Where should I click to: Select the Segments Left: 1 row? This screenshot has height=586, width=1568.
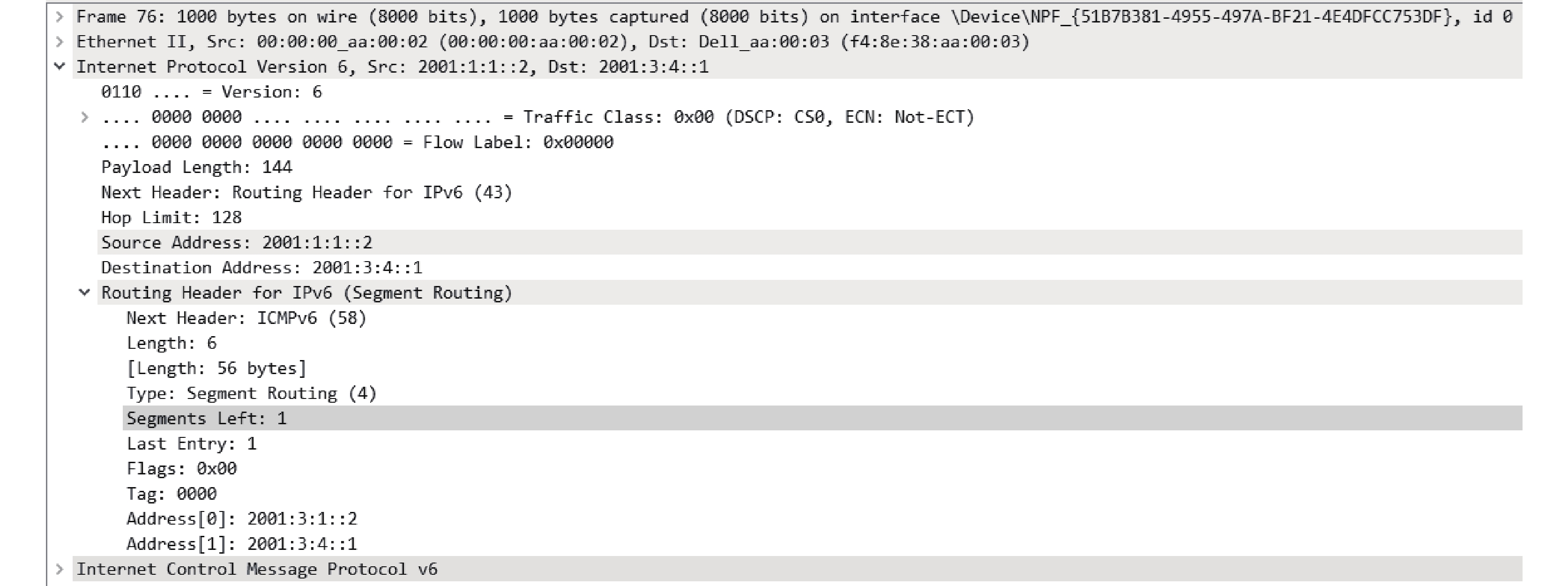[206, 419]
